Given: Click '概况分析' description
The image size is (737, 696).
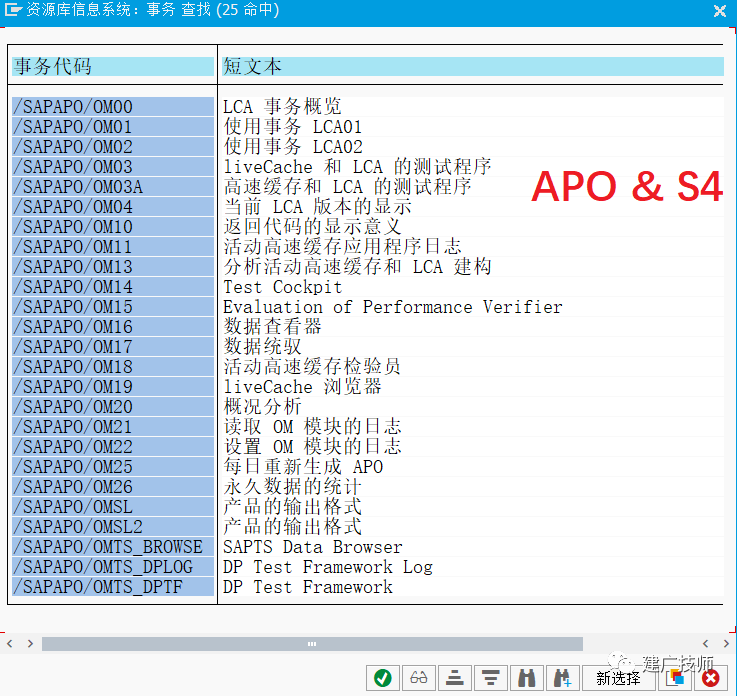Looking at the screenshot, I should pyautogui.click(x=262, y=407).
